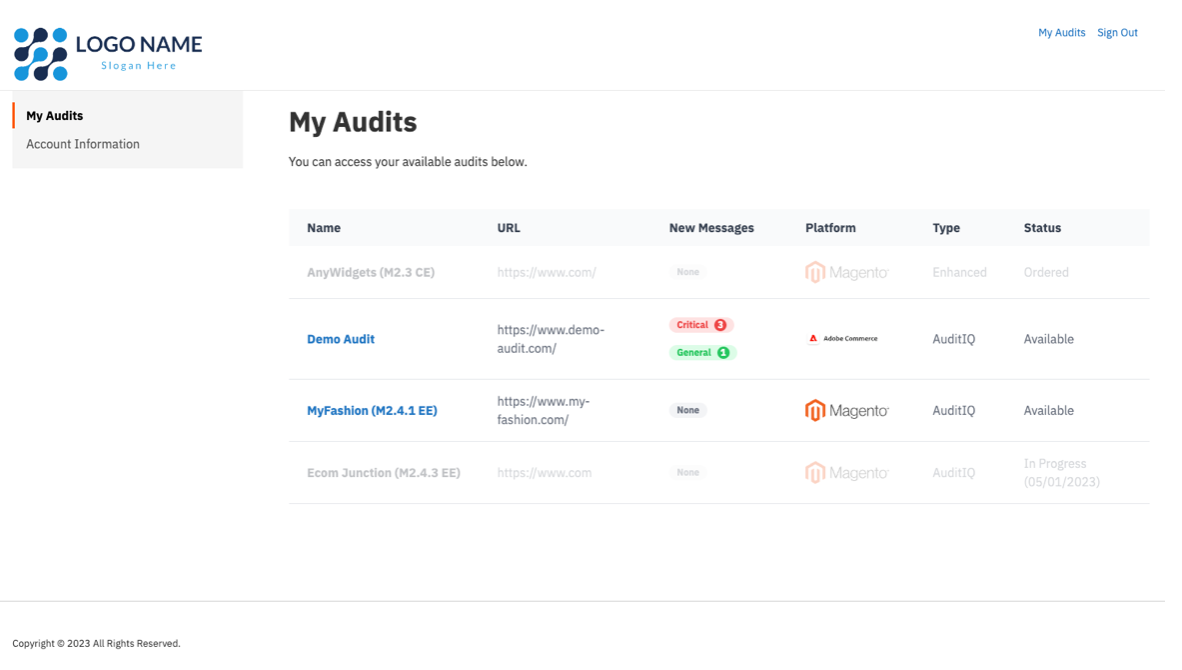Click the Status column header
This screenshot has height=670, width=1182.
[1043, 228]
